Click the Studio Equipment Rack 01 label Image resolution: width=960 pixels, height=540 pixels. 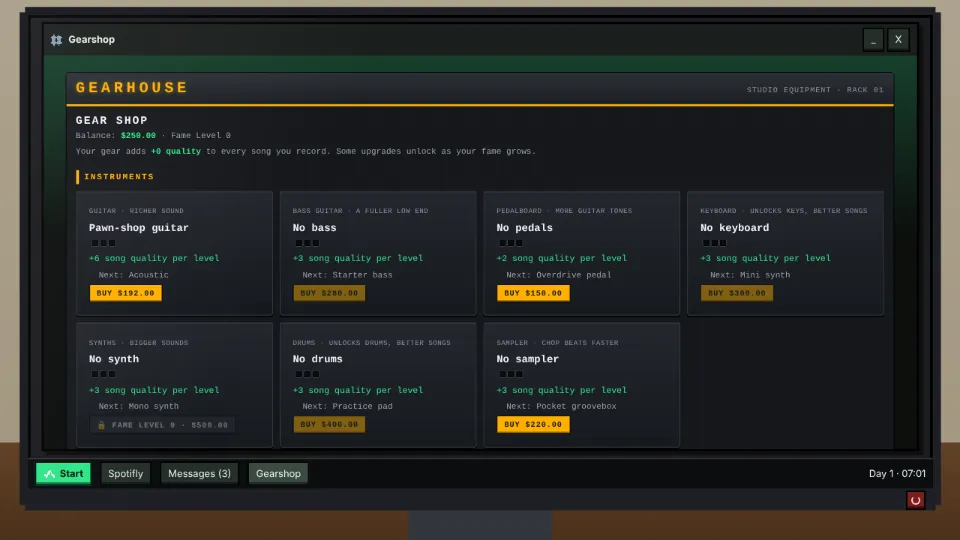[x=815, y=90]
